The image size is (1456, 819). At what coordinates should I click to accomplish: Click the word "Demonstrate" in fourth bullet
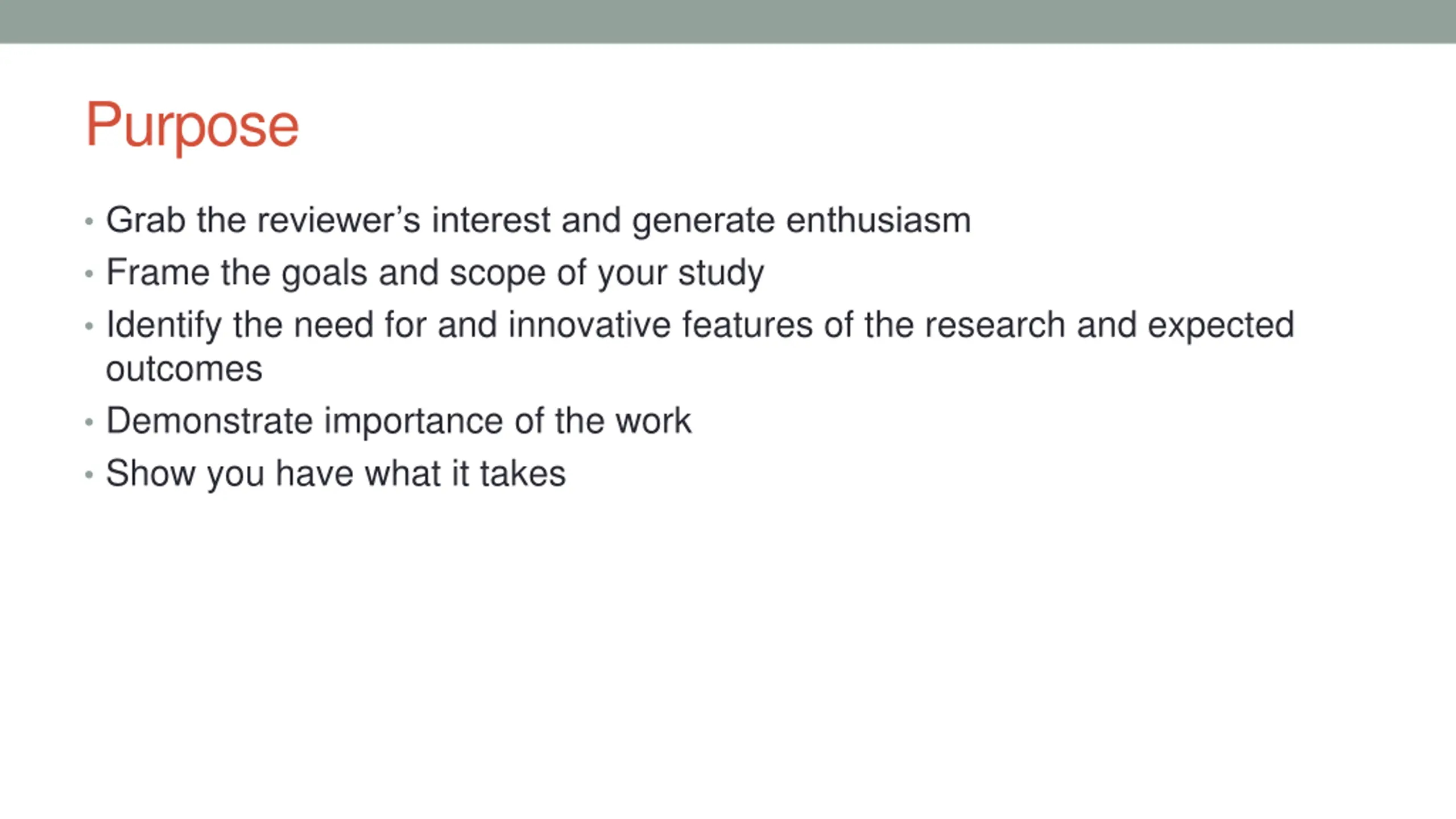click(209, 421)
